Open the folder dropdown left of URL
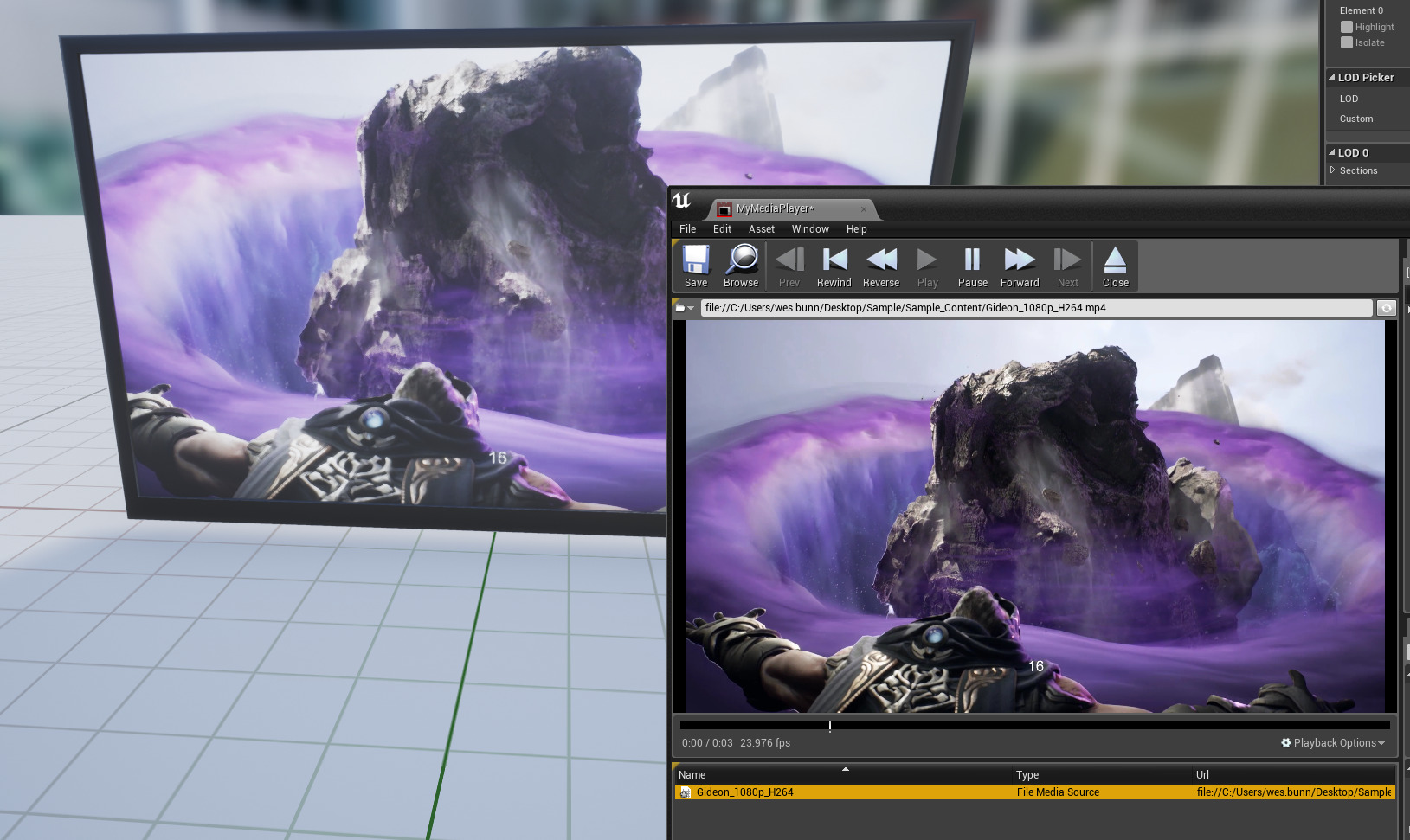Screen dimensions: 1410x840 coord(685,308)
